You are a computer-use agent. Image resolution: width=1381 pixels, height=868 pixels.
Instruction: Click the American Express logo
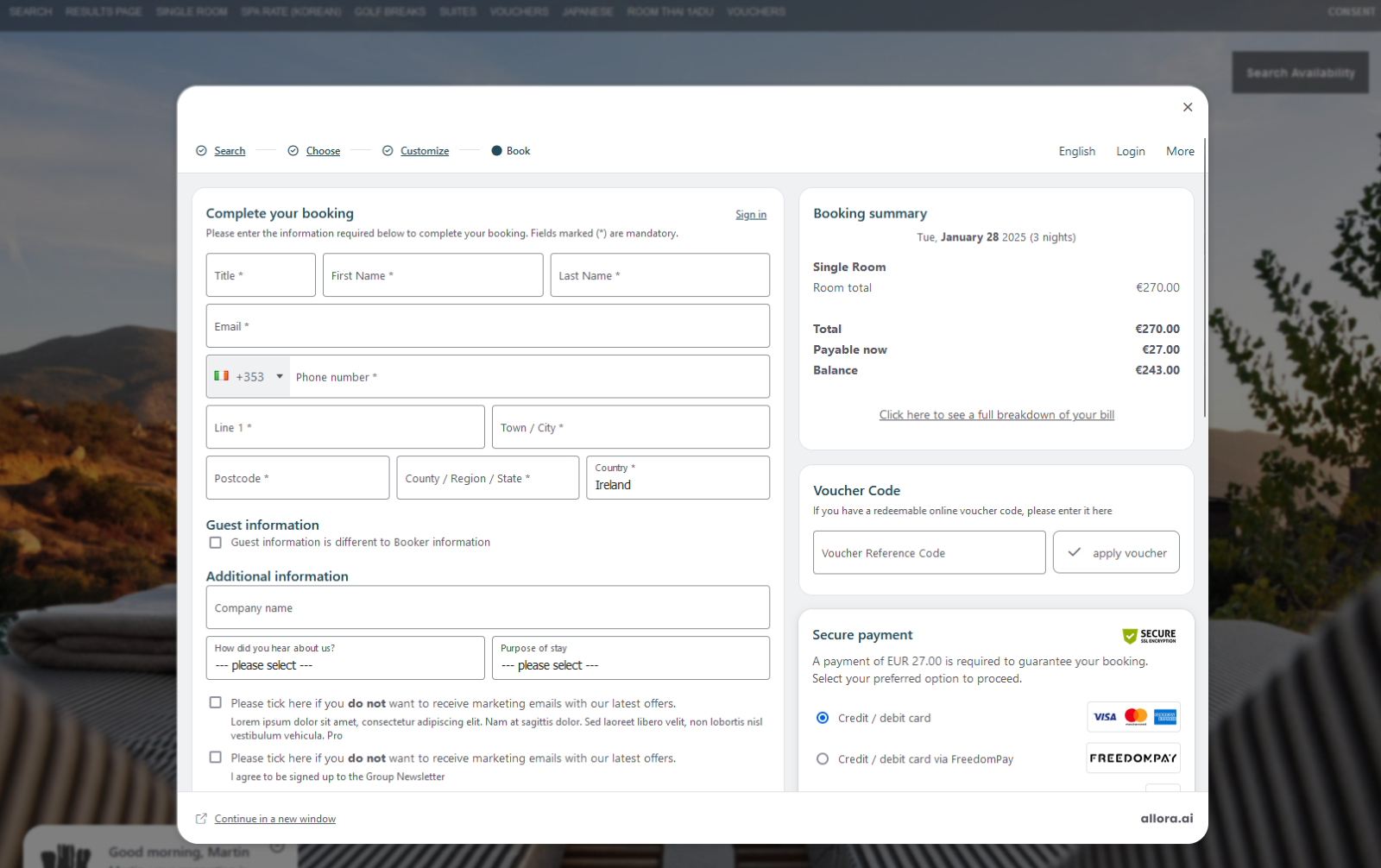(1165, 717)
